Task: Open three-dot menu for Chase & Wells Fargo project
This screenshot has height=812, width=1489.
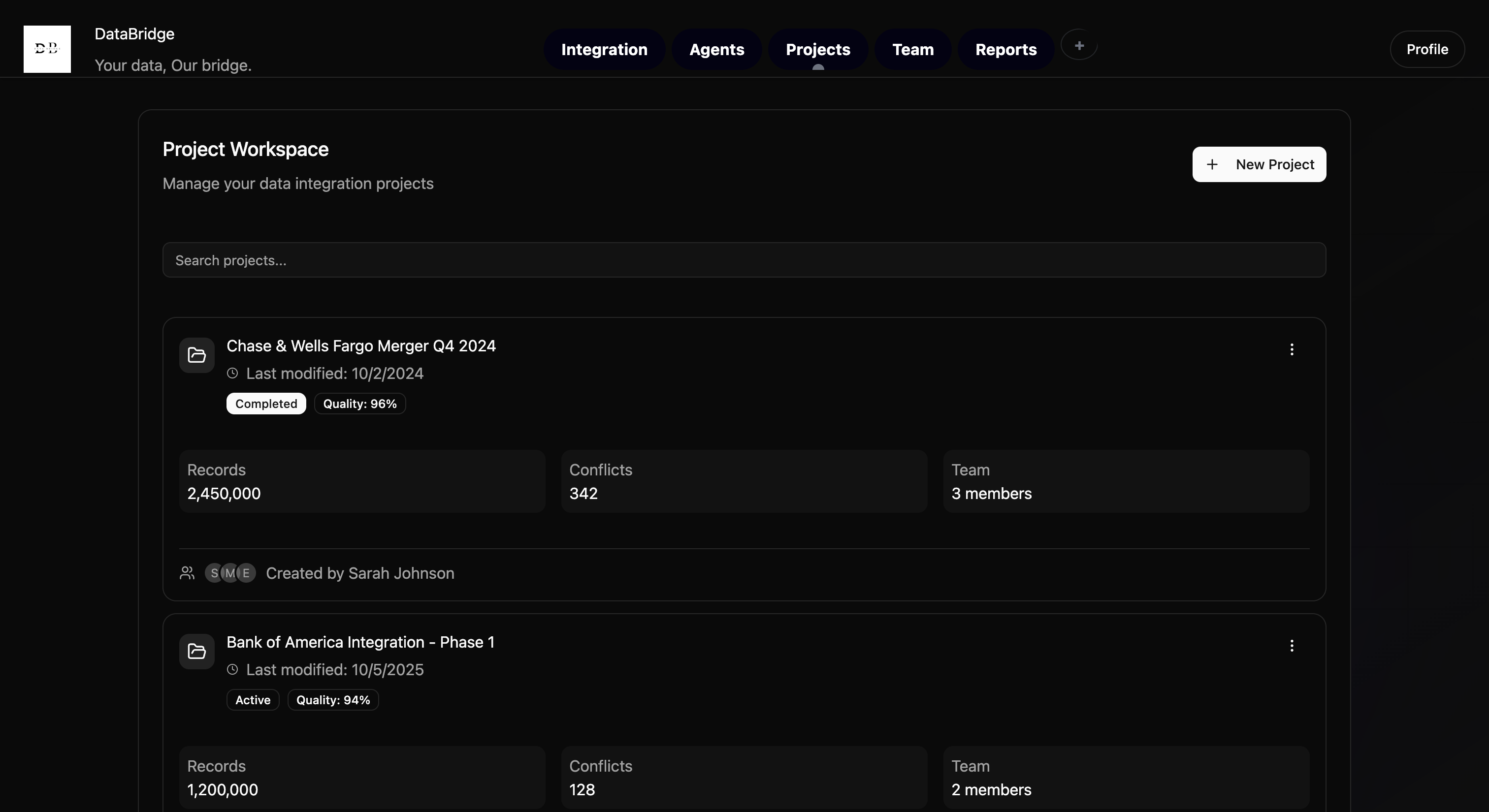Action: point(1292,349)
